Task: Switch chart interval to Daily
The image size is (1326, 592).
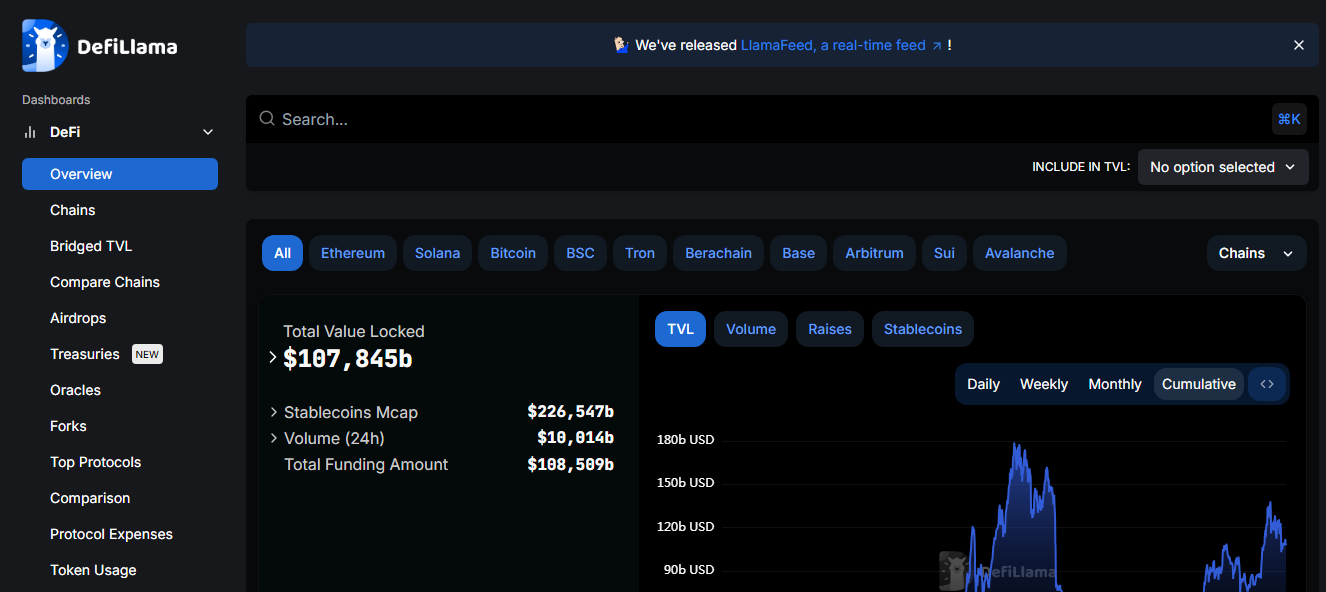Action: point(983,384)
